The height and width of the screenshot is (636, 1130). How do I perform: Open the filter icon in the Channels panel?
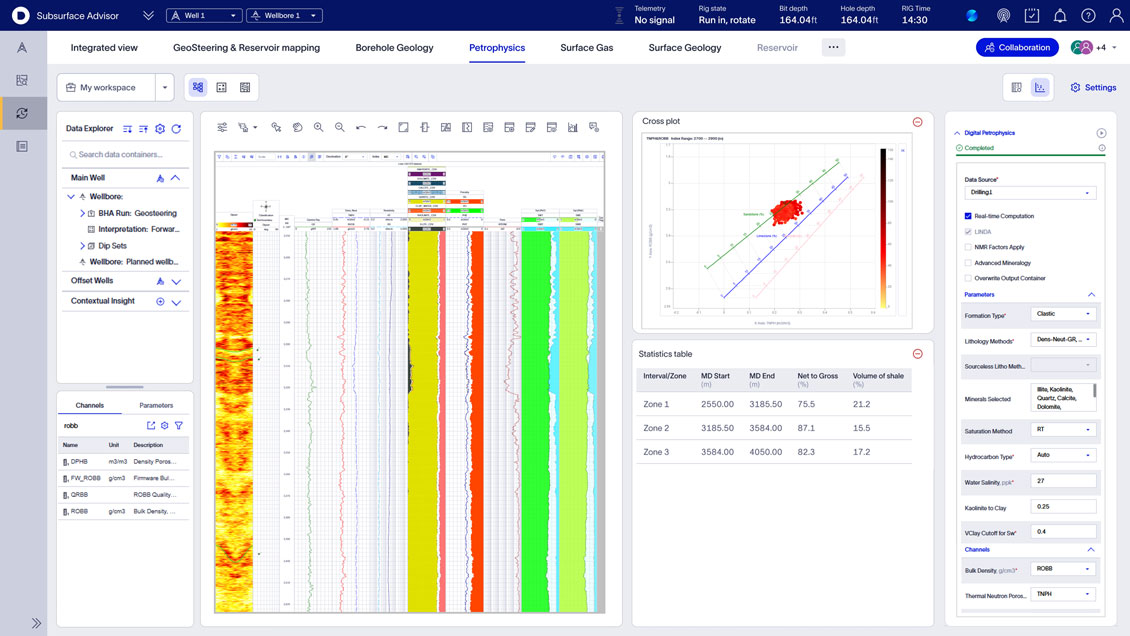[x=178, y=425]
